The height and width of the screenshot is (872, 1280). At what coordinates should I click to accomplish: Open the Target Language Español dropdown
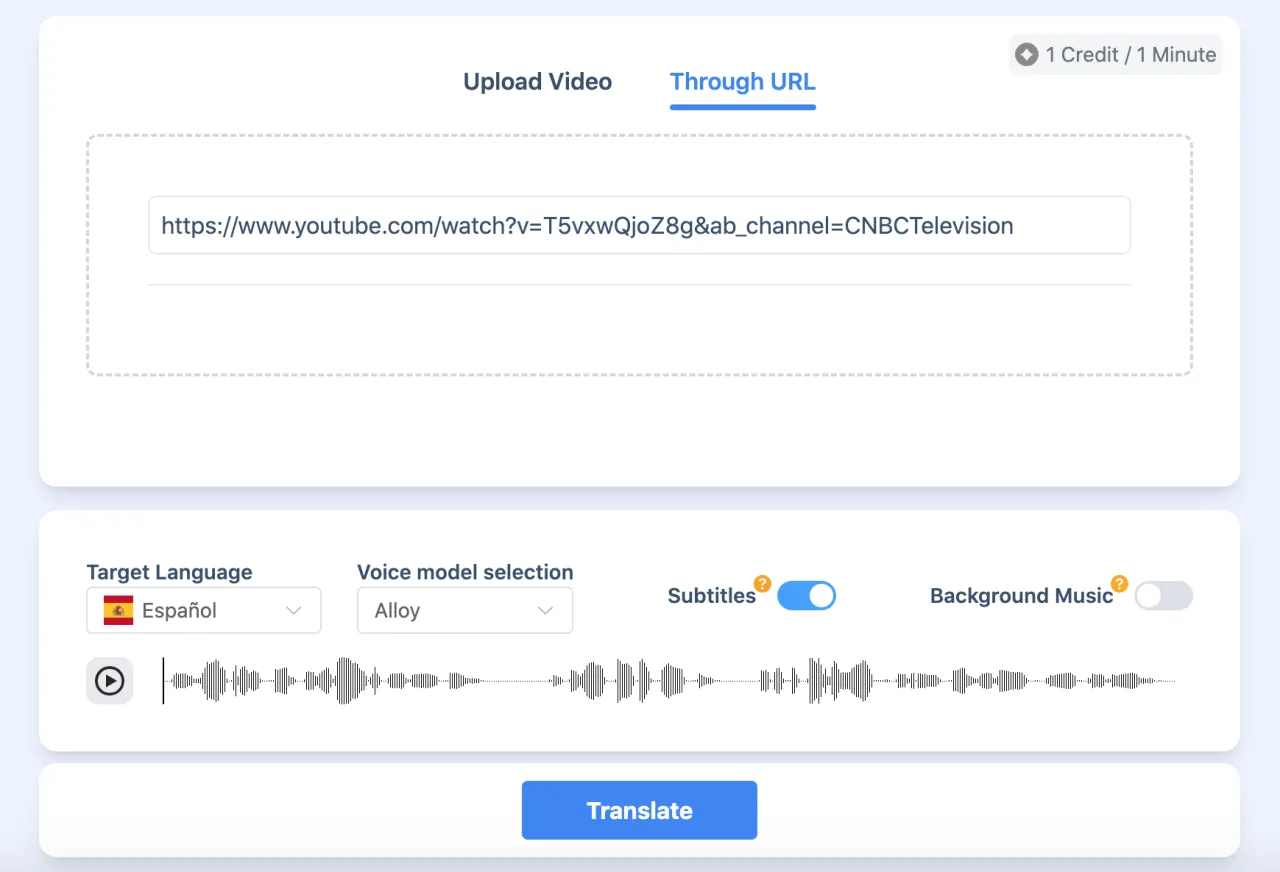click(204, 610)
